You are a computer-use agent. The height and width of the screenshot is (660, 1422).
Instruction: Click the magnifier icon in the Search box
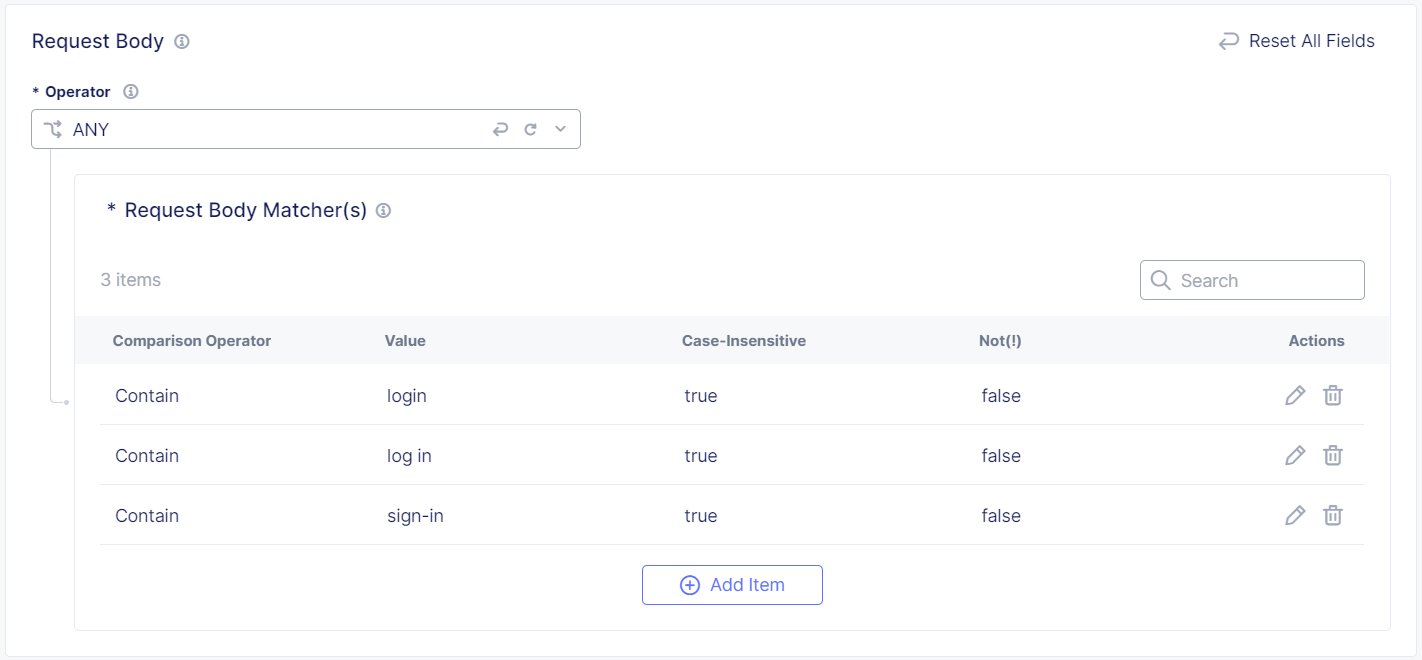[x=1160, y=280]
